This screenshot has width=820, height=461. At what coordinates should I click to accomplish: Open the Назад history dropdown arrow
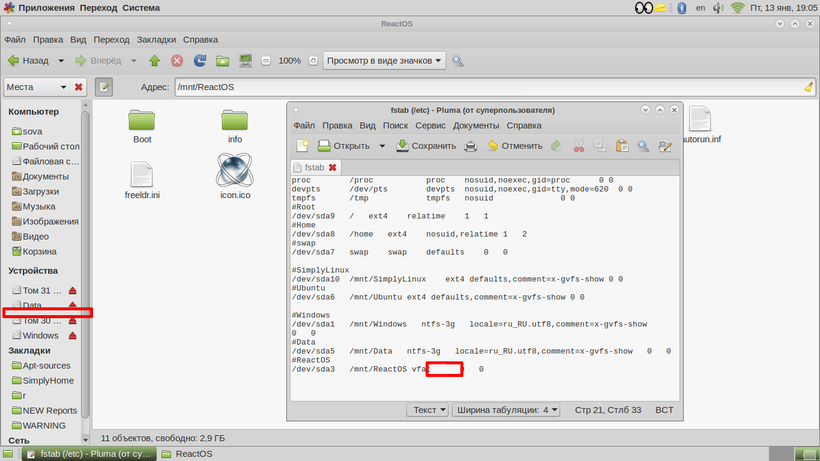(x=61, y=61)
